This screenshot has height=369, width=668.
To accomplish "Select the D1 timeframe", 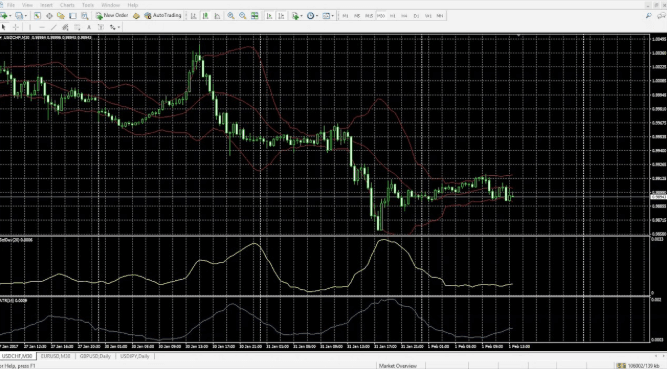I will 416,16.
